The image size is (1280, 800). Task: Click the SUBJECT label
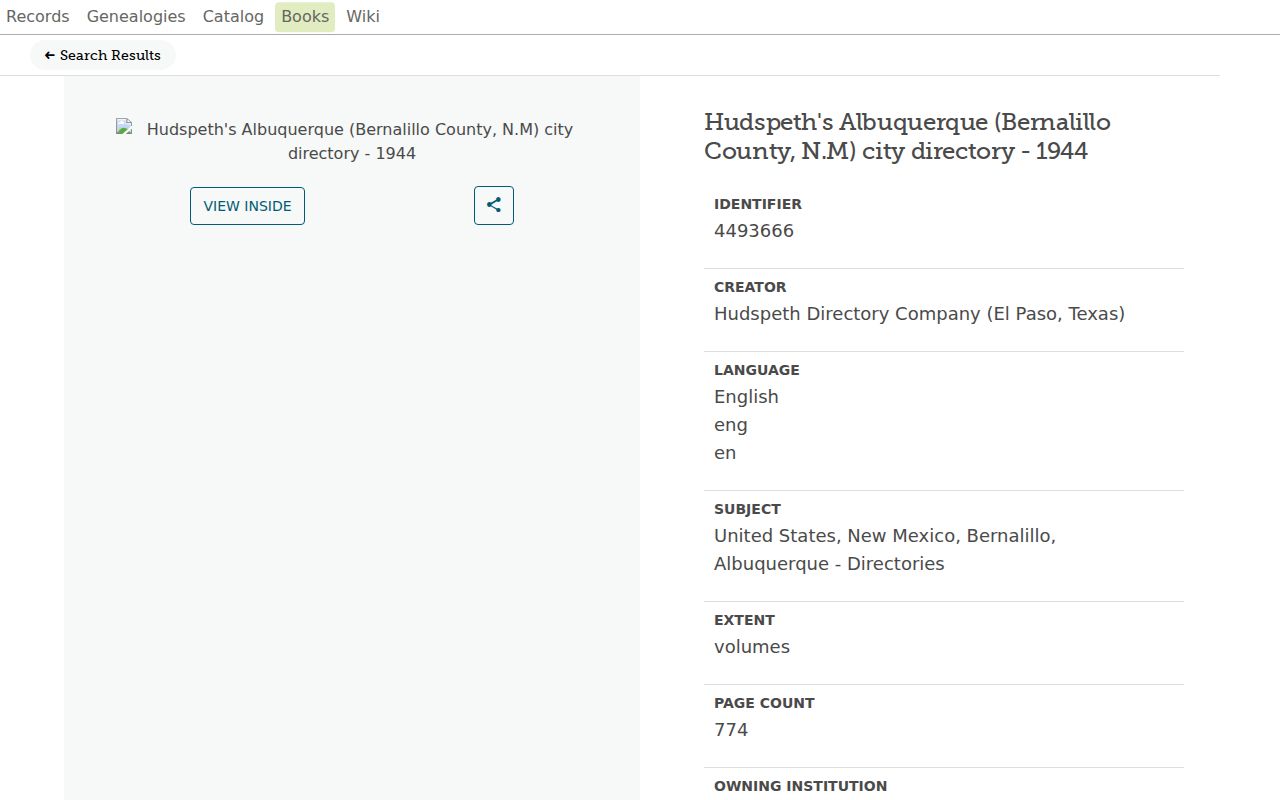coord(747,509)
